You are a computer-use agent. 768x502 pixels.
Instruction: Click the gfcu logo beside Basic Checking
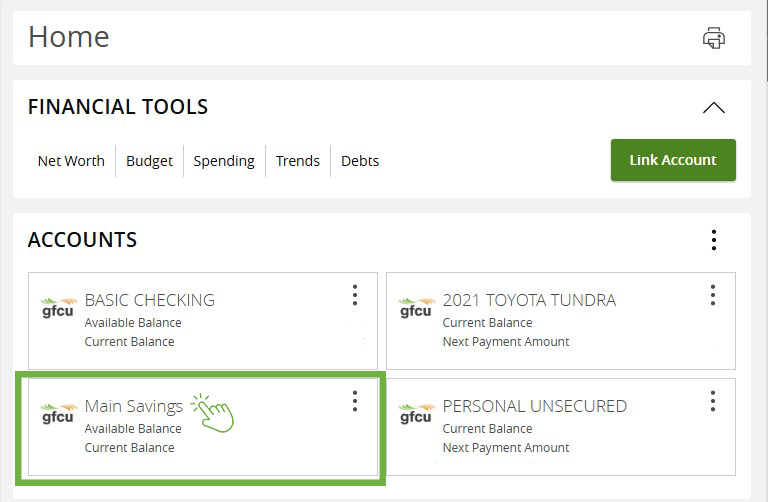(x=58, y=308)
